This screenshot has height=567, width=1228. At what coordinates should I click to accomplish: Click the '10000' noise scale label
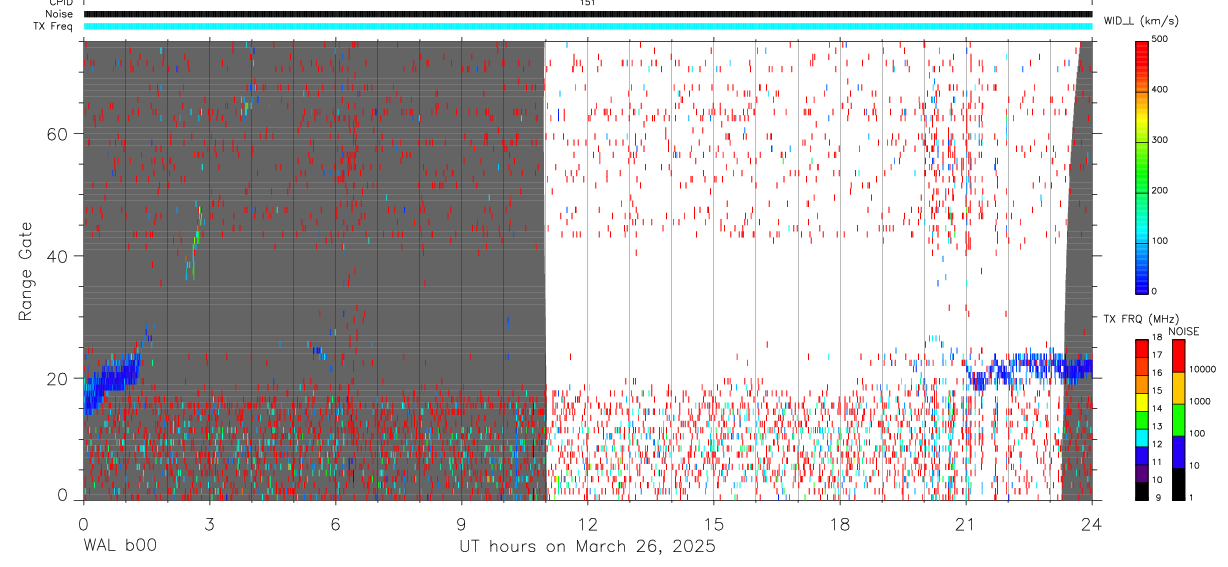(x=1201, y=369)
